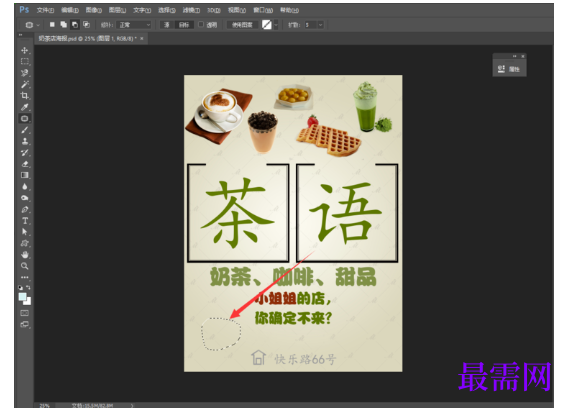This screenshot has width=570, height=408.
Task: Set the patch option to 源
Action: point(167,25)
